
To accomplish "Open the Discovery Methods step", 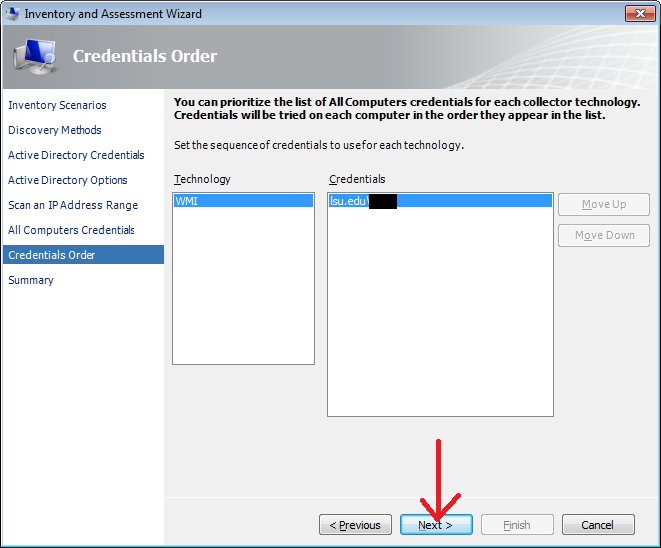I will click(x=55, y=130).
